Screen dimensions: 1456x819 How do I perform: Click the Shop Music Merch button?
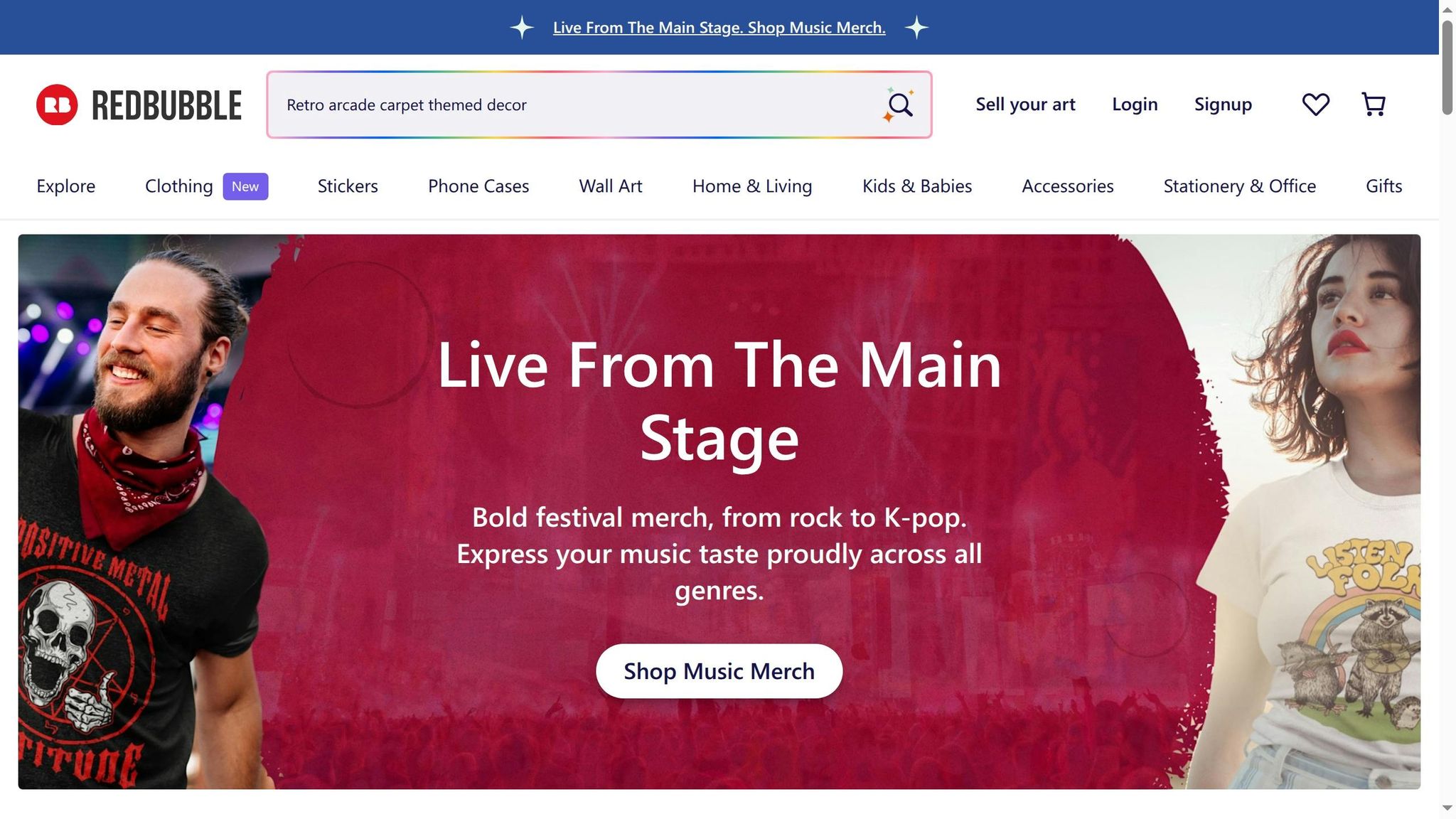tap(719, 671)
